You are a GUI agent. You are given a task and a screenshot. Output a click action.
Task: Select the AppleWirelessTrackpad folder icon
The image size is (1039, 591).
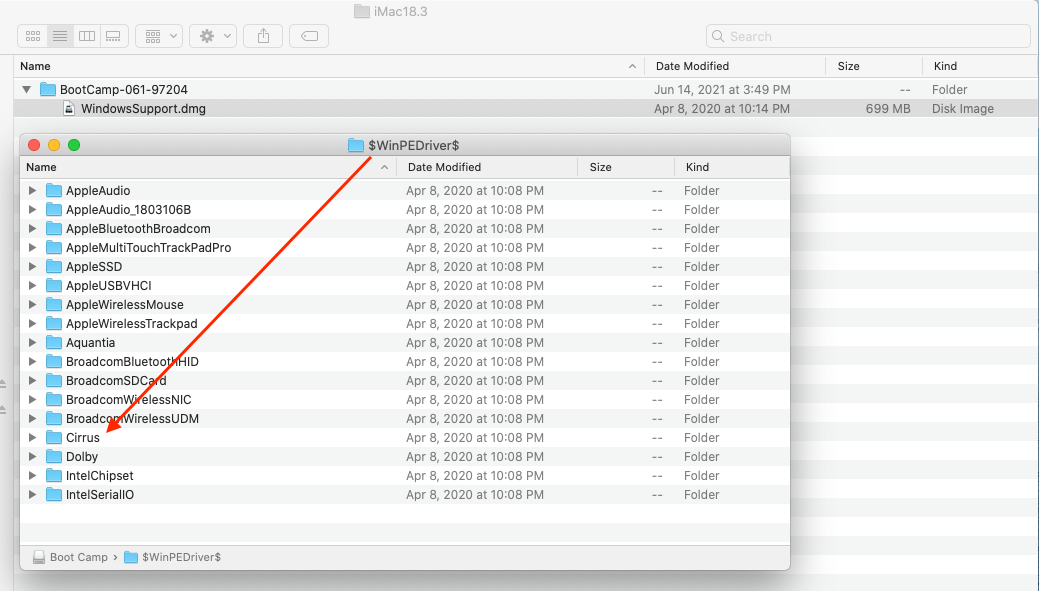(x=54, y=323)
